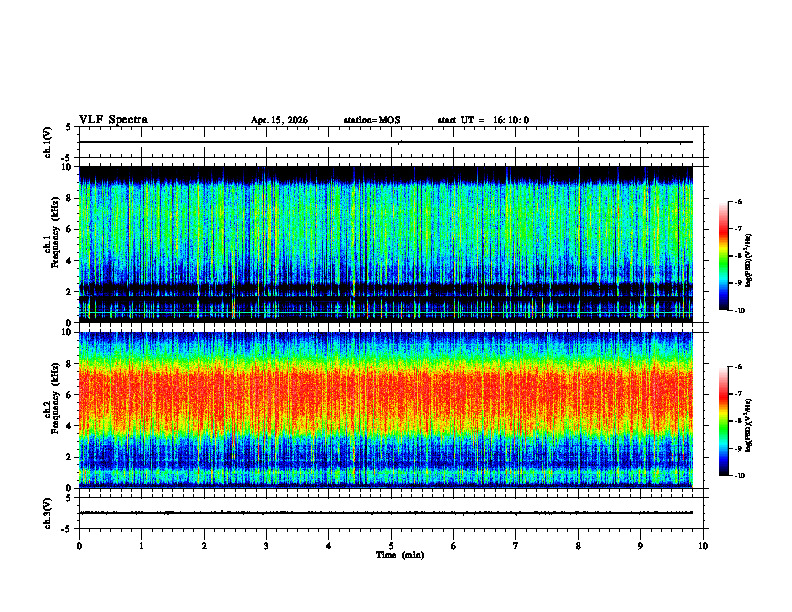Click inside the ch.2 spectrogram panel
The image size is (792, 612).
click(386, 410)
